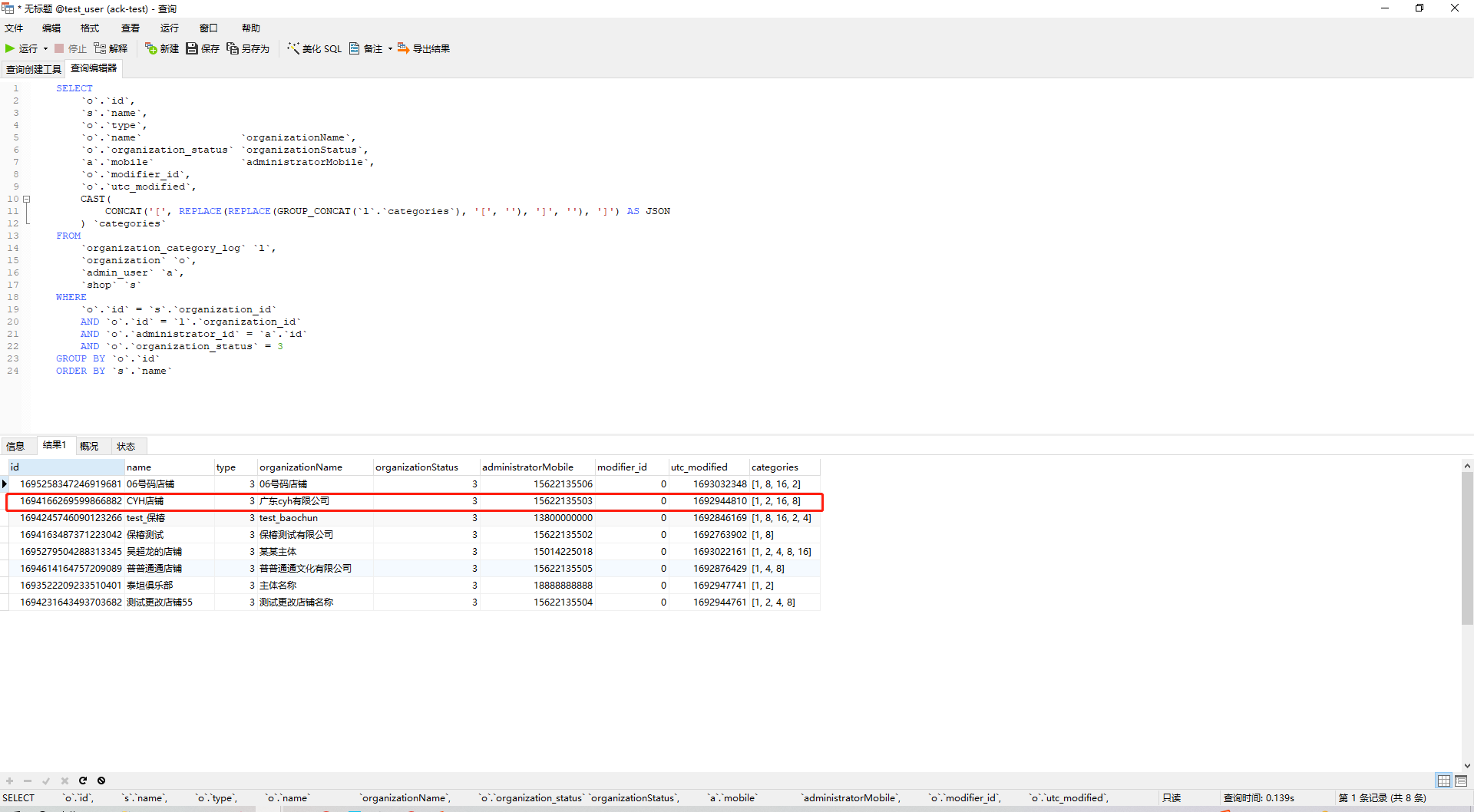Click the stop-loading circle icon

pyautogui.click(x=101, y=781)
